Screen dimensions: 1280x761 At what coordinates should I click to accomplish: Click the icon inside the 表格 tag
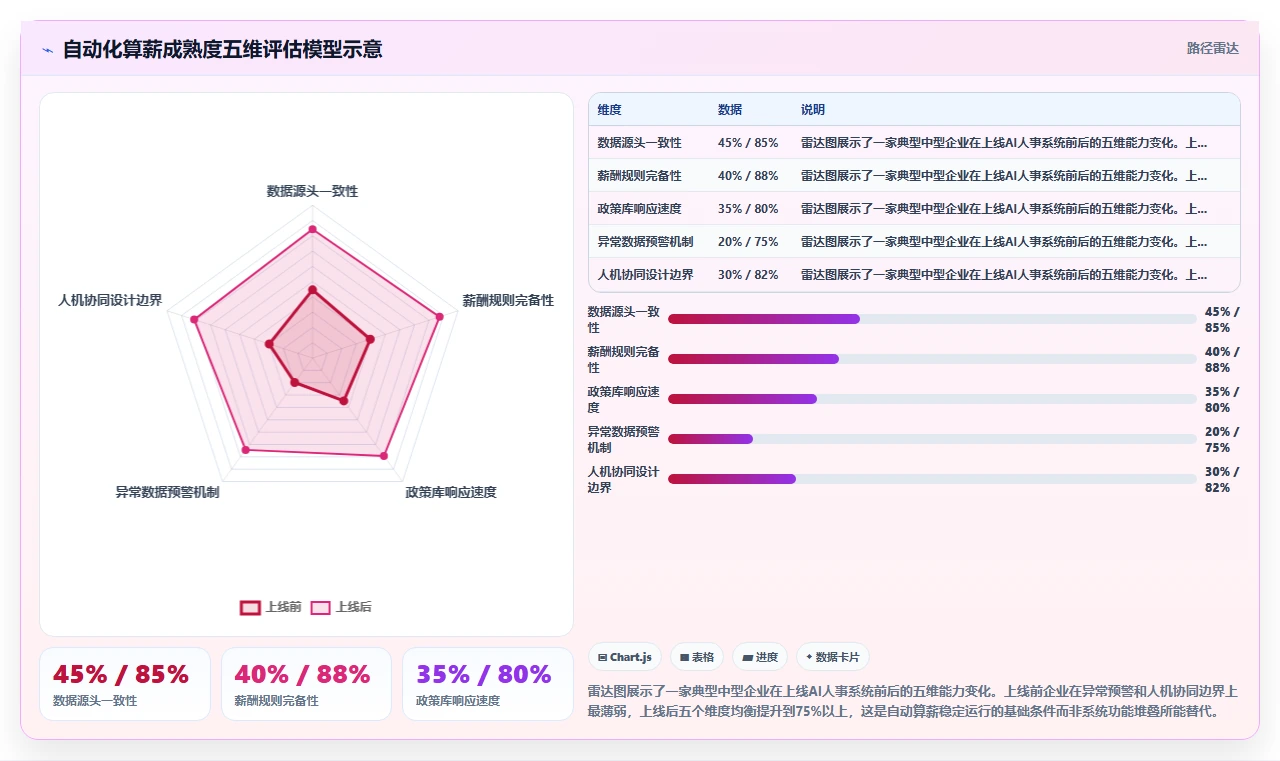(x=684, y=657)
